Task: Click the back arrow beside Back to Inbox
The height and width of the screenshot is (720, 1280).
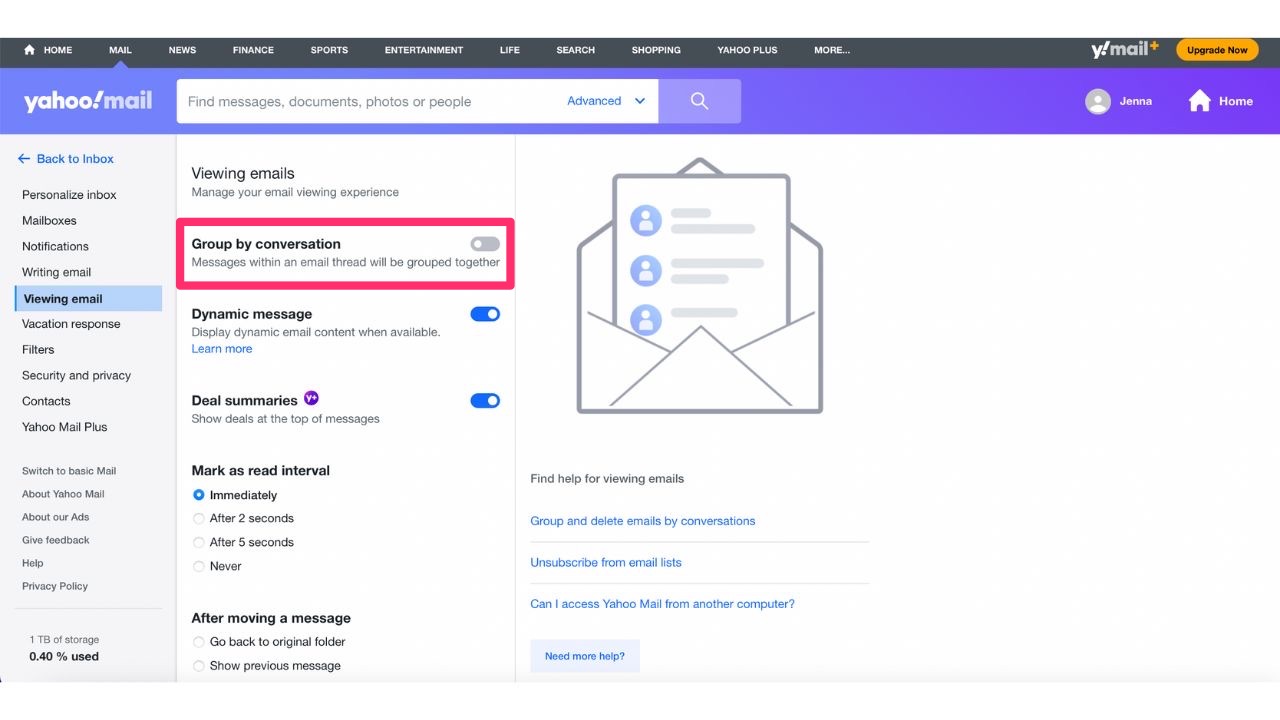Action: 24,159
